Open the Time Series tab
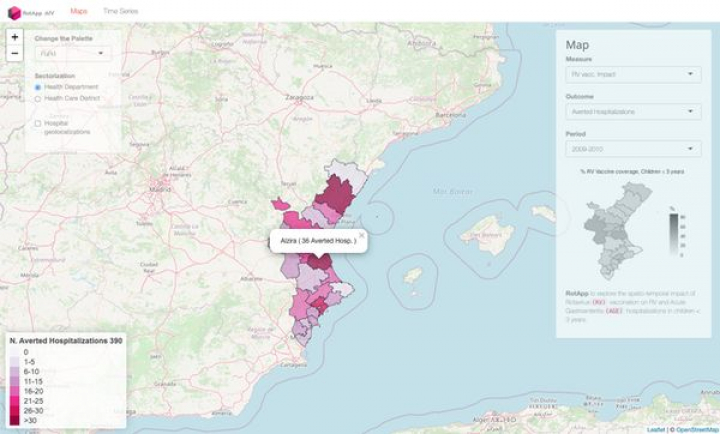This screenshot has width=720, height=434. pos(121,11)
